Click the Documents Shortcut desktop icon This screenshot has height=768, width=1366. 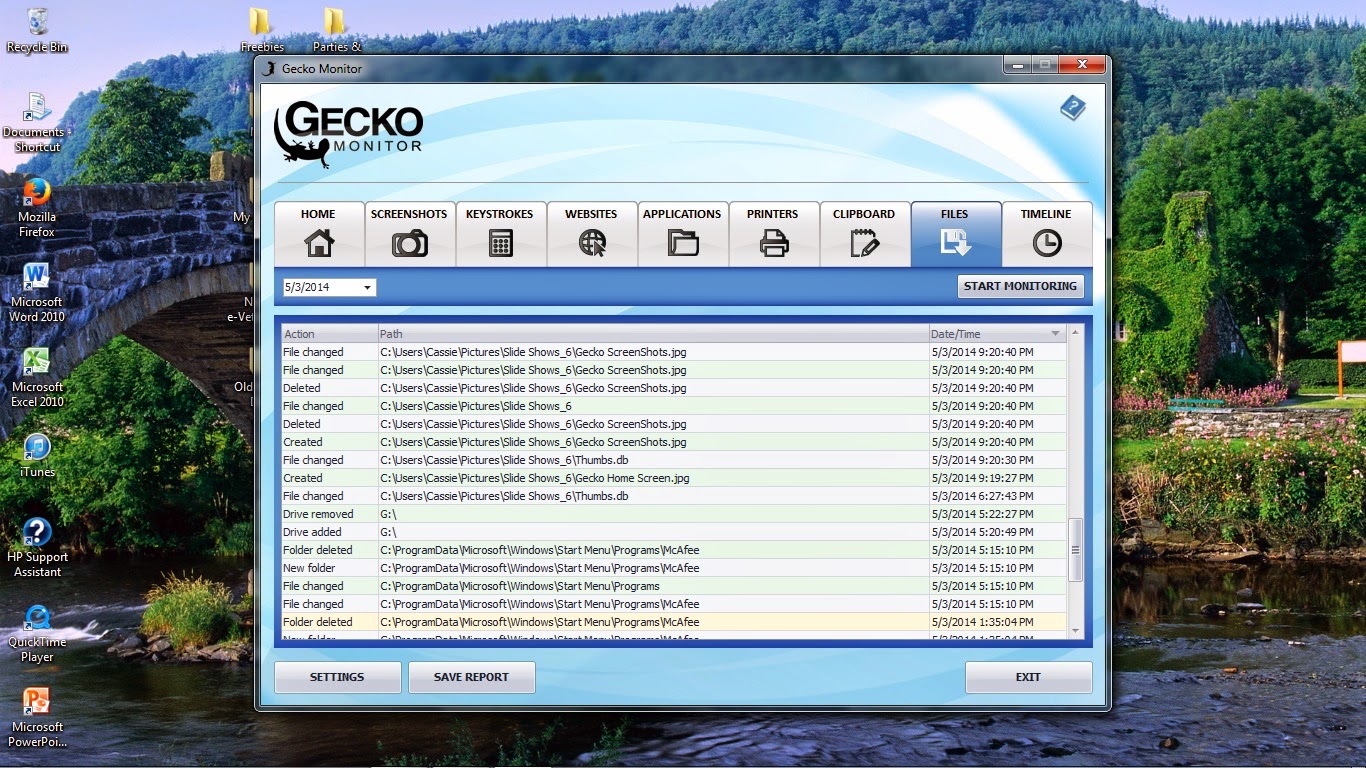37,123
